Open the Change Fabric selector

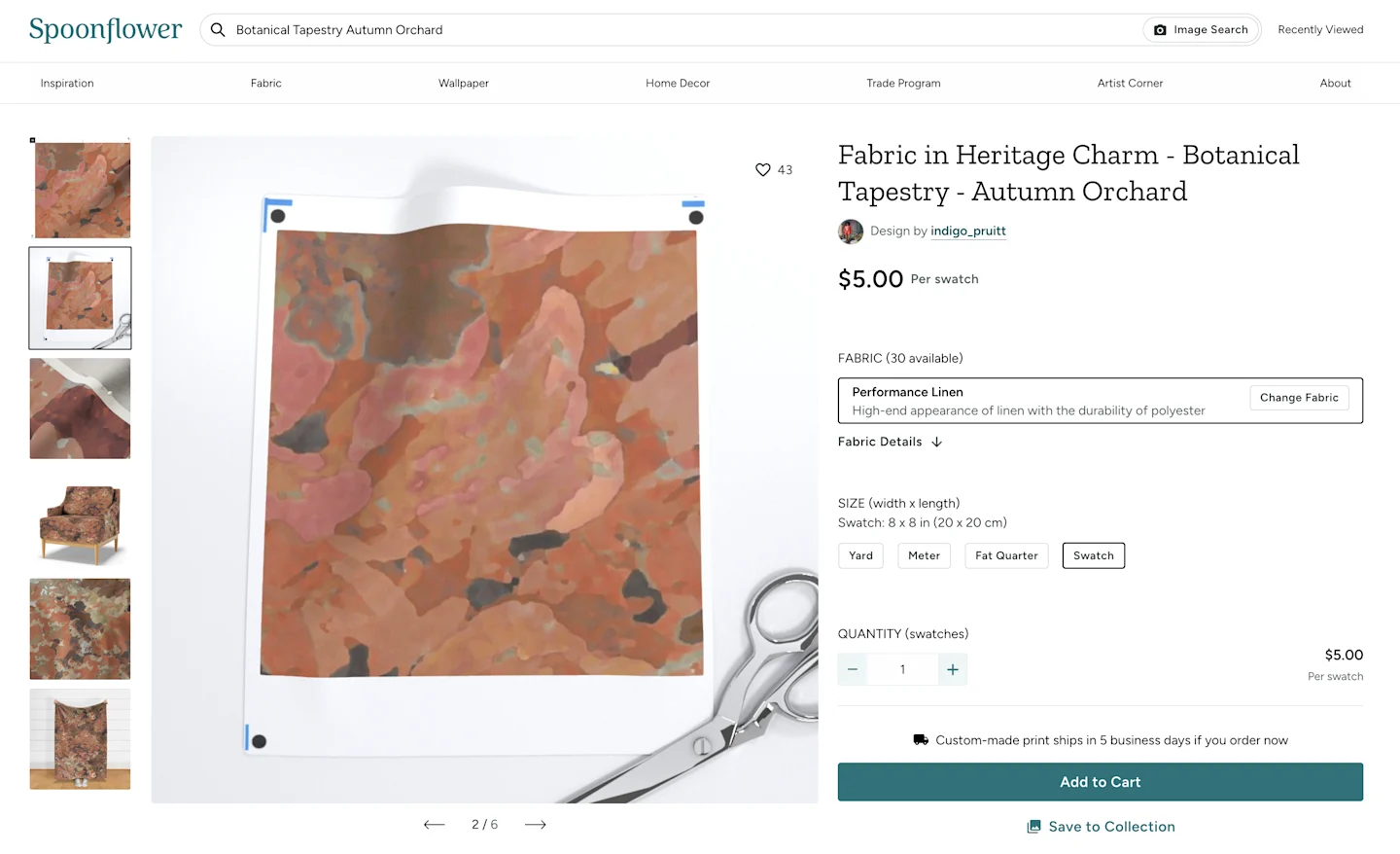point(1299,397)
